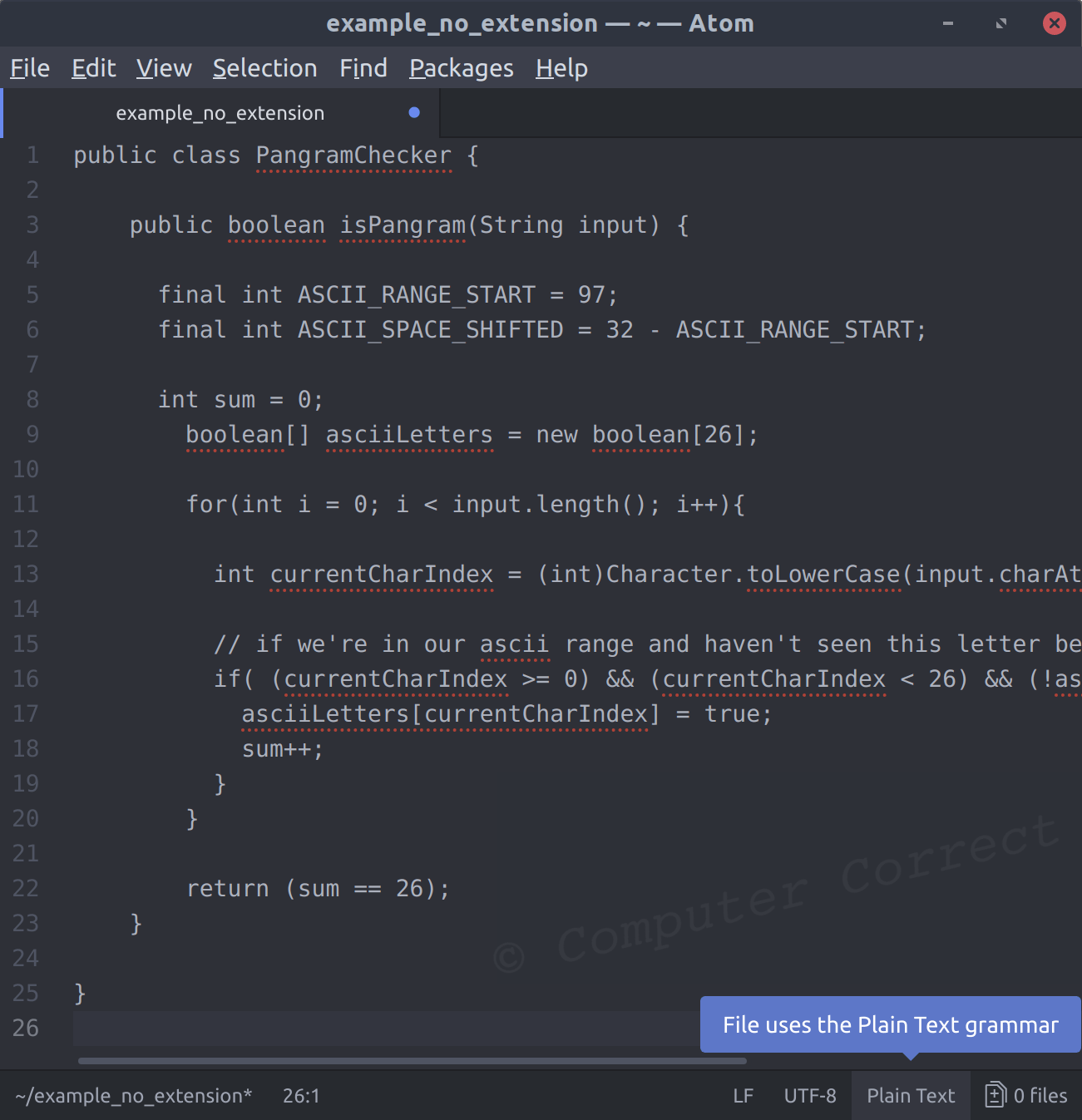
Task: Open the Help menu
Action: 561,68
